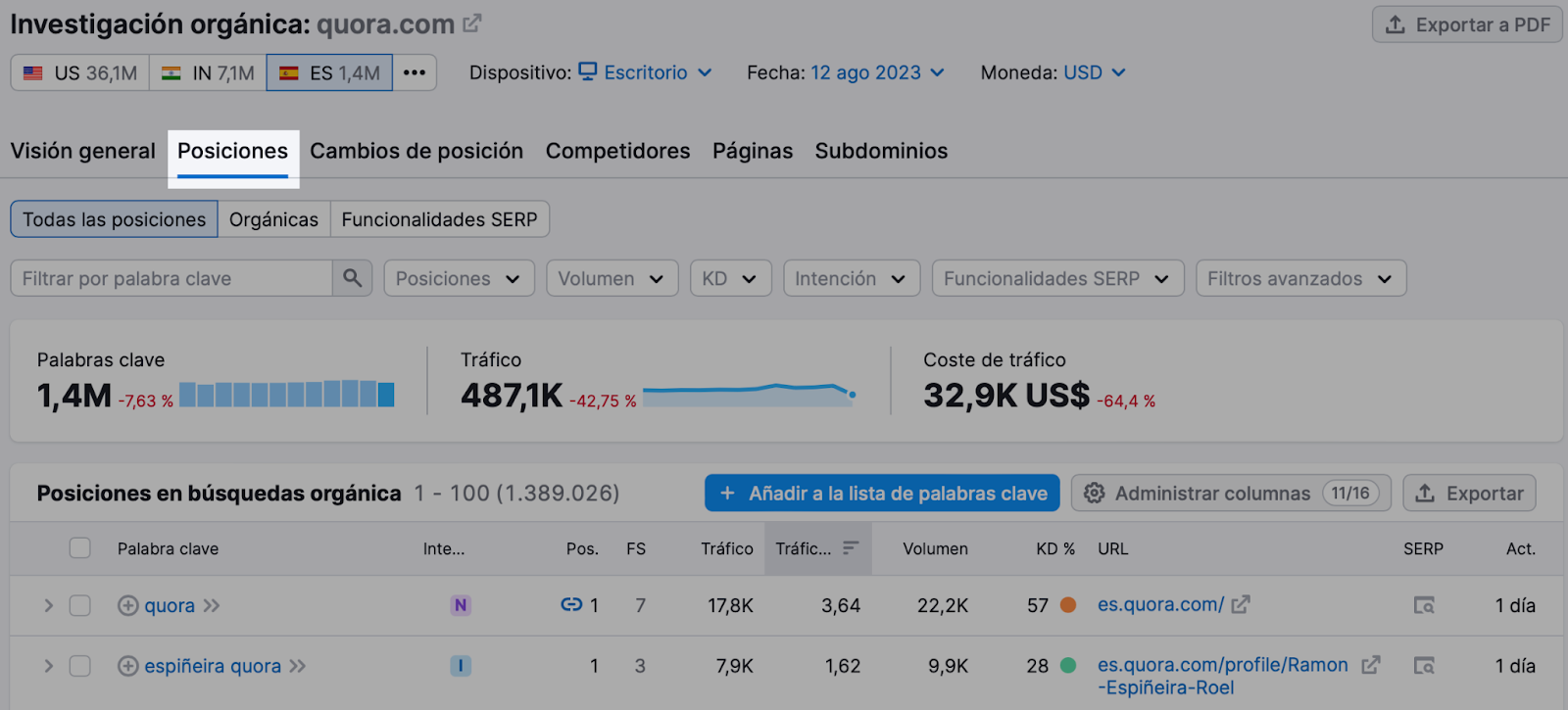Switch to the Páginas tab
The width and height of the screenshot is (1568, 710).
[753, 151]
